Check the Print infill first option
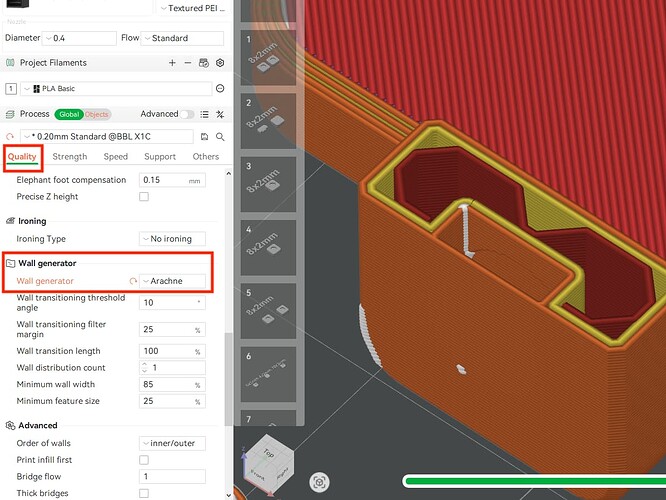Screen dimensions: 666x500 (144, 460)
